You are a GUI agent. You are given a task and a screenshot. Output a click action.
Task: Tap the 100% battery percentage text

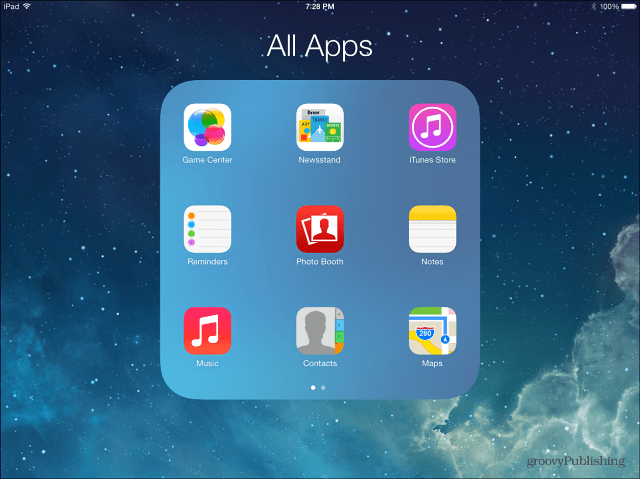coord(609,7)
